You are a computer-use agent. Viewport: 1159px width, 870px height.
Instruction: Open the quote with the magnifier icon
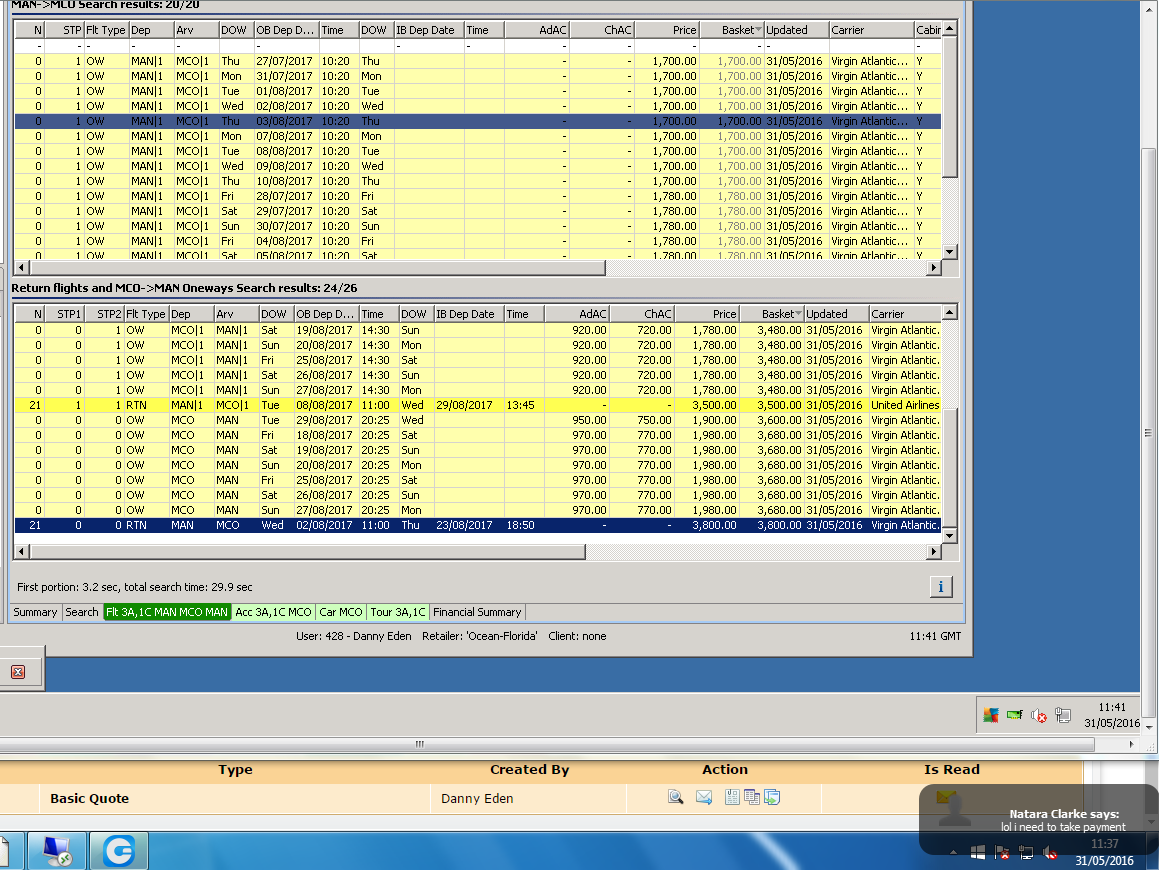pos(676,798)
